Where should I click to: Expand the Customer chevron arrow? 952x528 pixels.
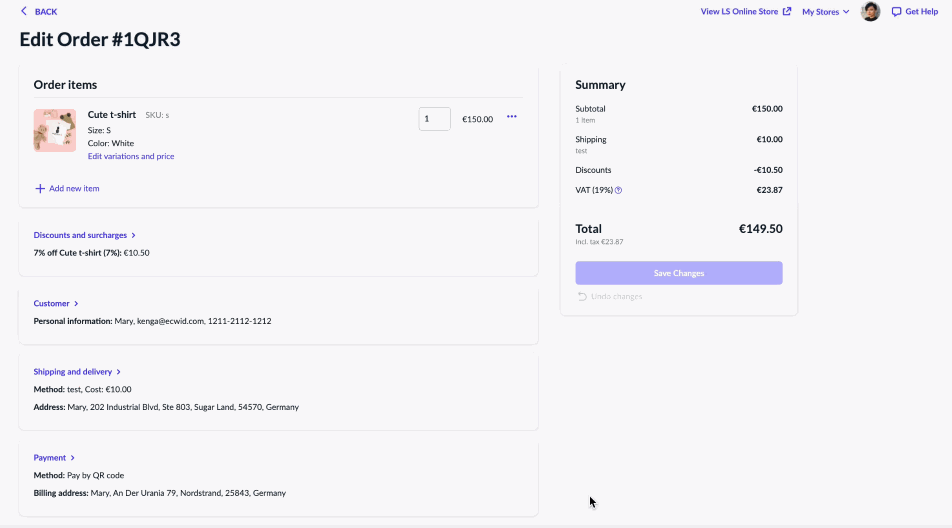[76, 303]
